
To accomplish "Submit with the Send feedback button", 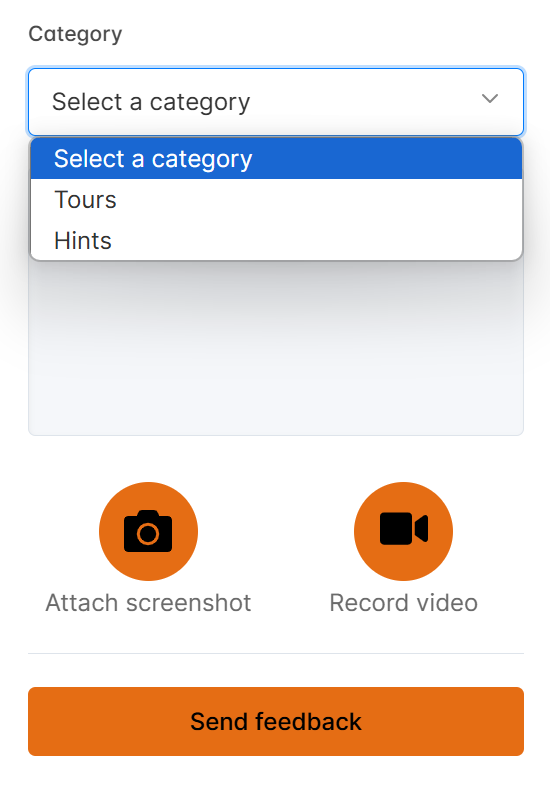I will click(x=276, y=721).
